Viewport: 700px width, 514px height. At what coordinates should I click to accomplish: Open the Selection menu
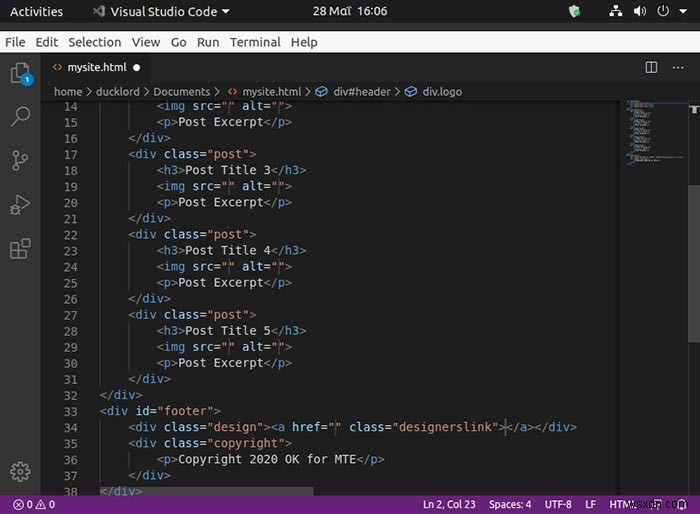pos(95,42)
